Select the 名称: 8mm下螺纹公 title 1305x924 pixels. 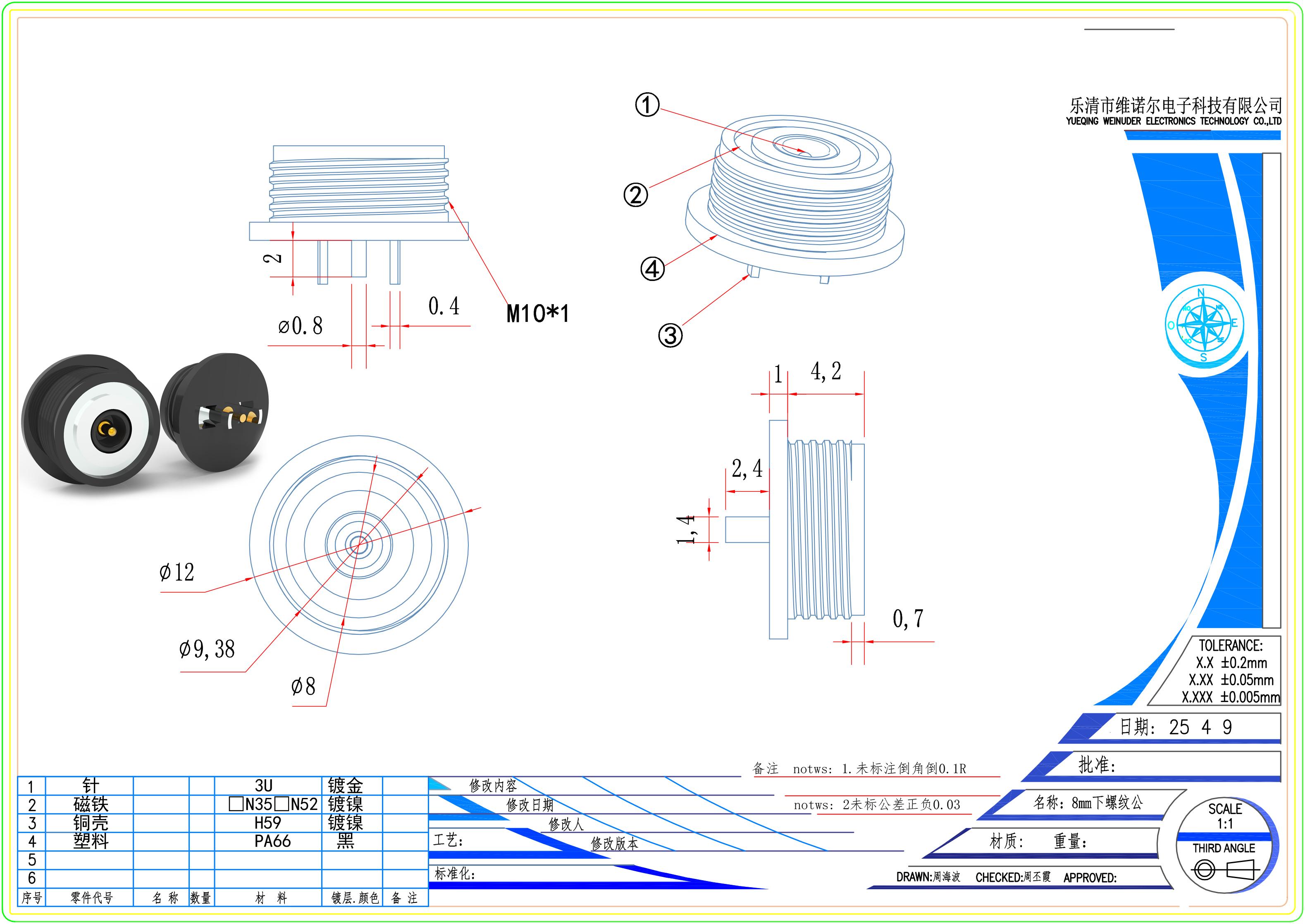(x=1088, y=803)
